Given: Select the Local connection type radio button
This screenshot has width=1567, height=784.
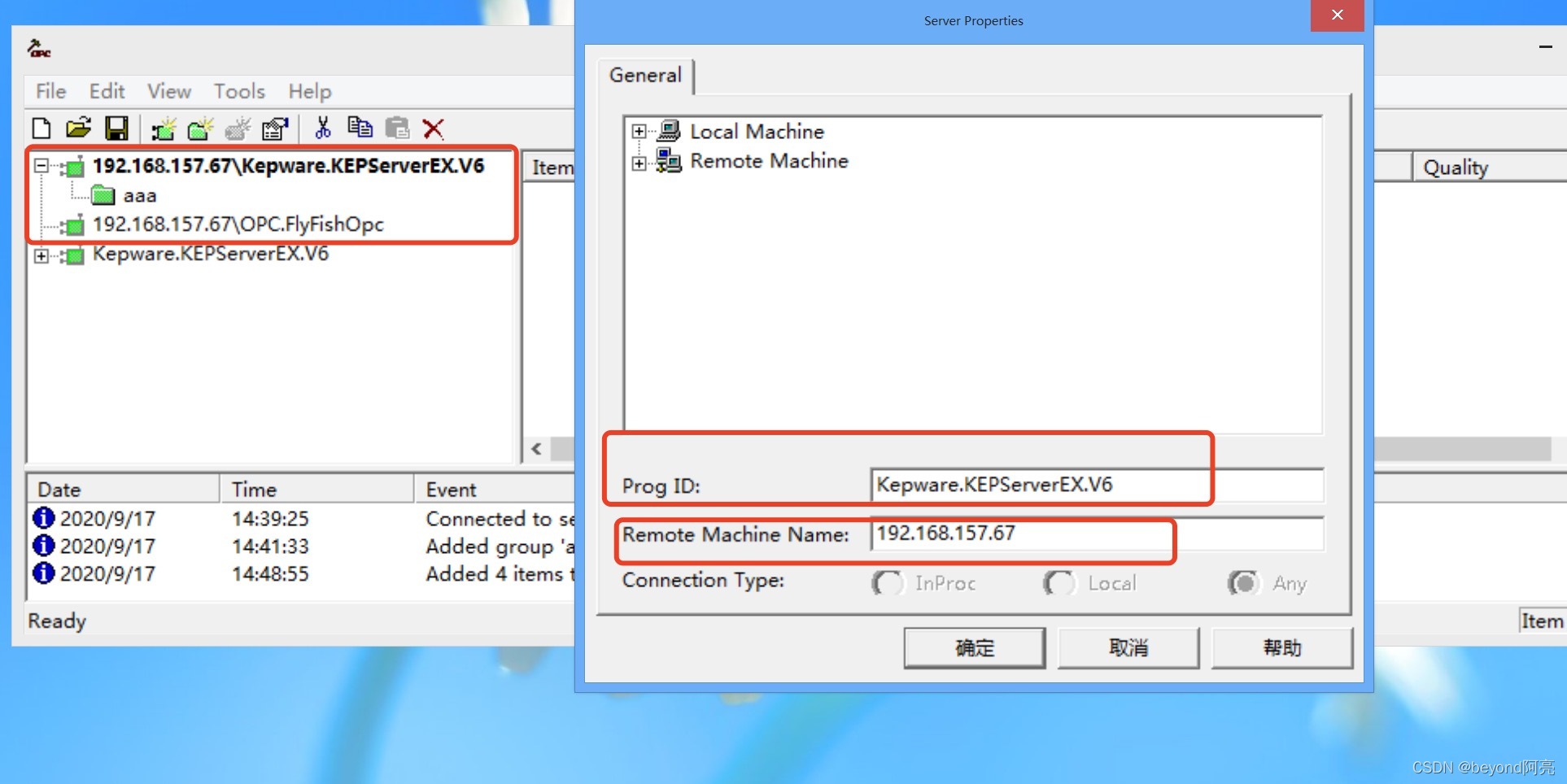Looking at the screenshot, I should pos(1058,582).
